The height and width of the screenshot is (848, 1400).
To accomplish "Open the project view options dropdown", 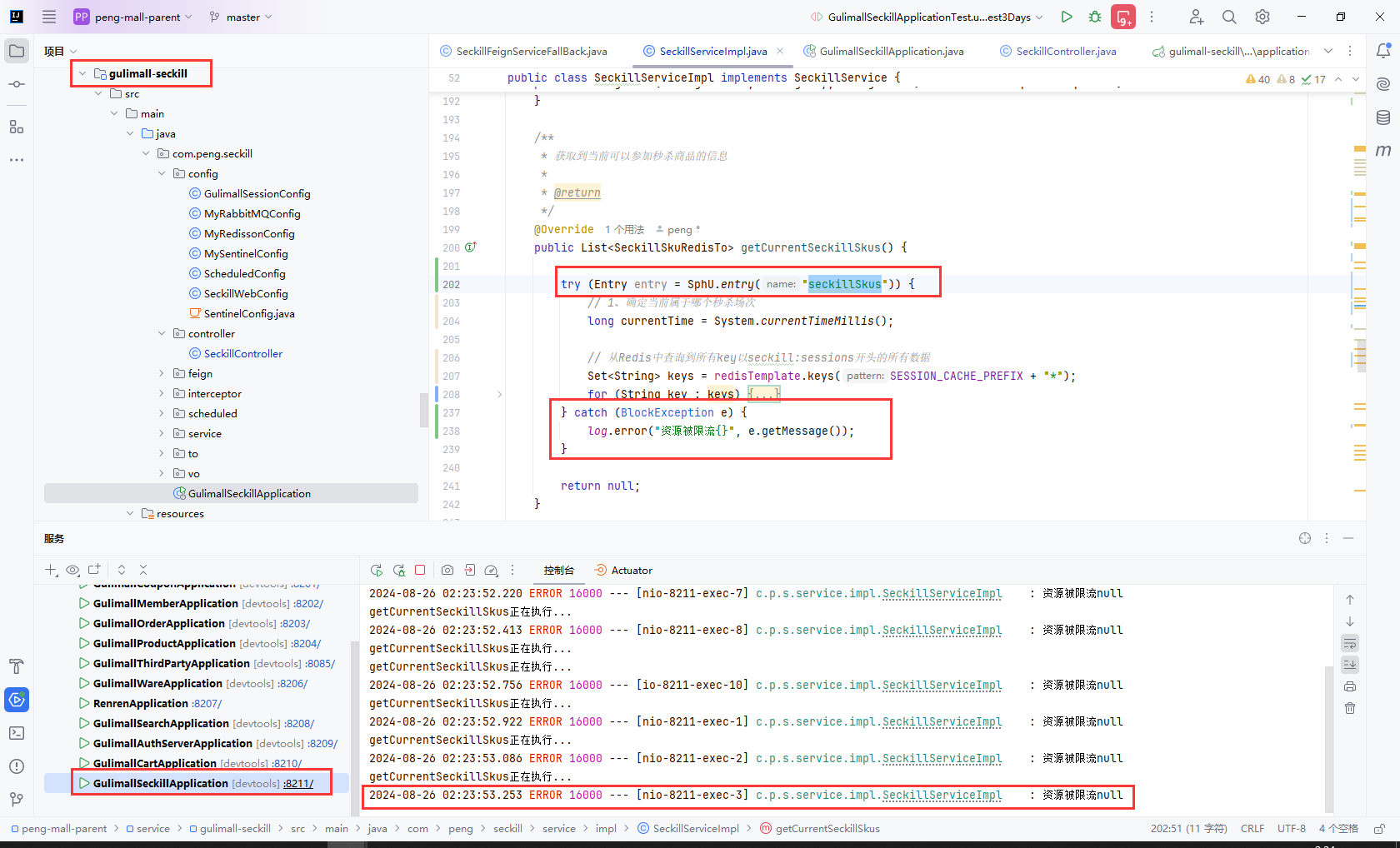I will [x=61, y=51].
